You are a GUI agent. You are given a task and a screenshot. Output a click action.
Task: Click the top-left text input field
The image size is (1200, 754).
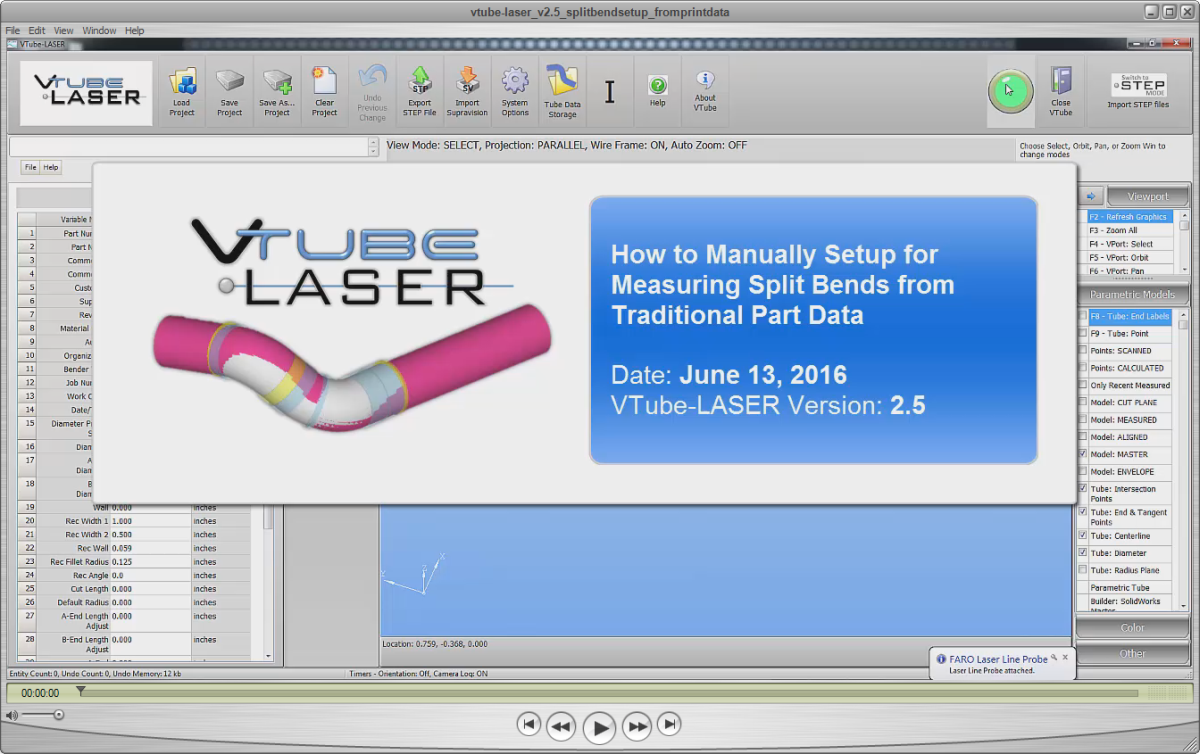(188, 147)
